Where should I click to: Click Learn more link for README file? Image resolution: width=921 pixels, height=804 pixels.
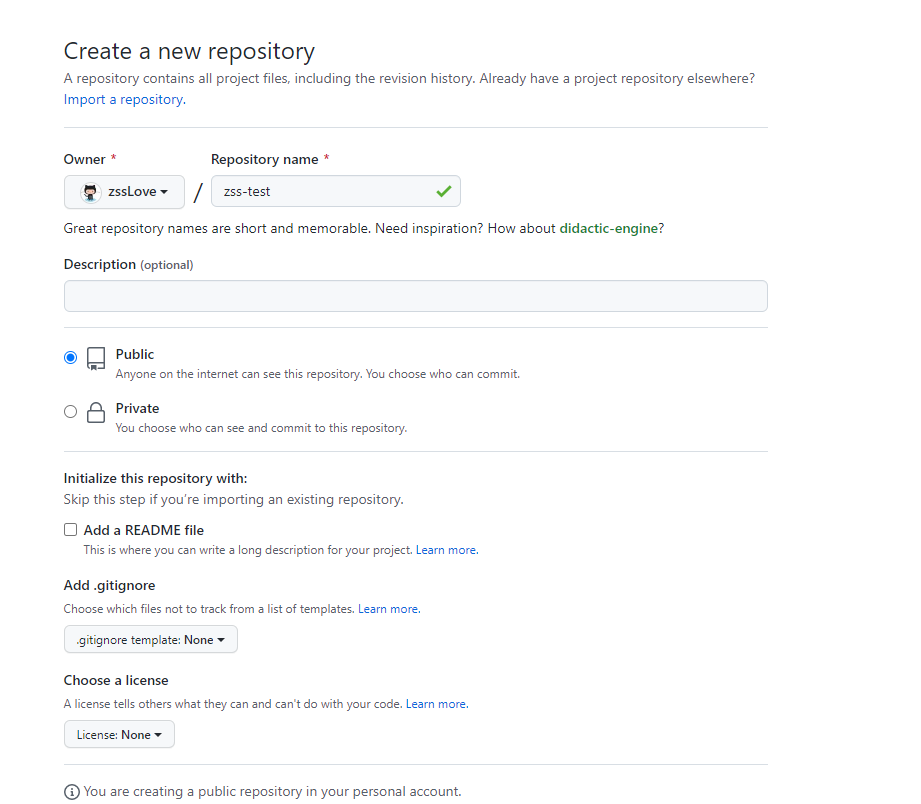click(446, 551)
